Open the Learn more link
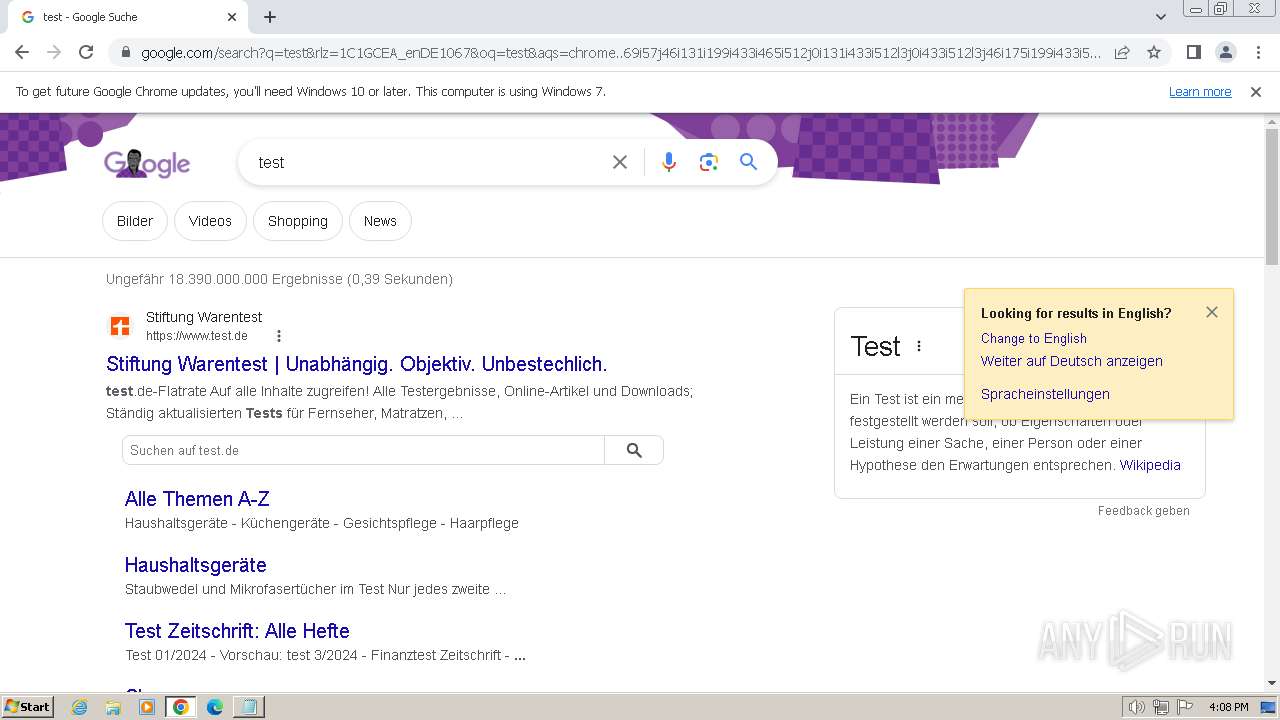1280x720 pixels. (1200, 91)
